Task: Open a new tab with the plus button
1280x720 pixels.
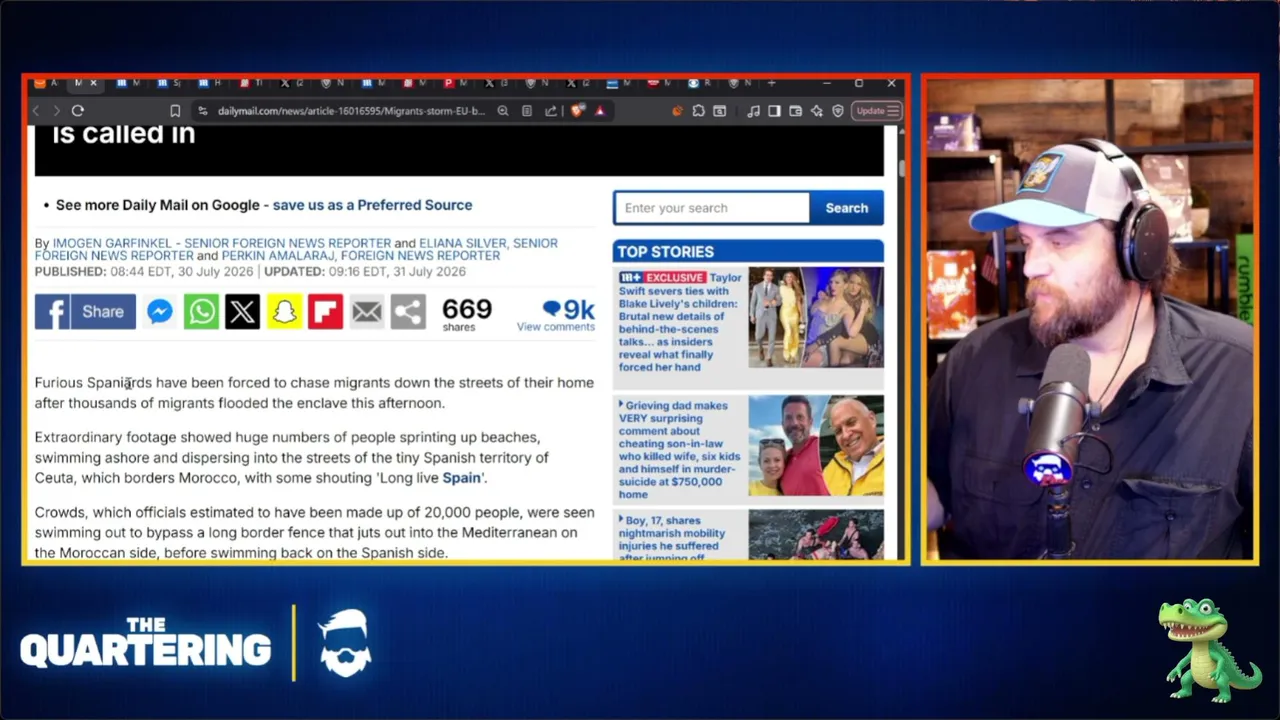Action: pos(772,83)
